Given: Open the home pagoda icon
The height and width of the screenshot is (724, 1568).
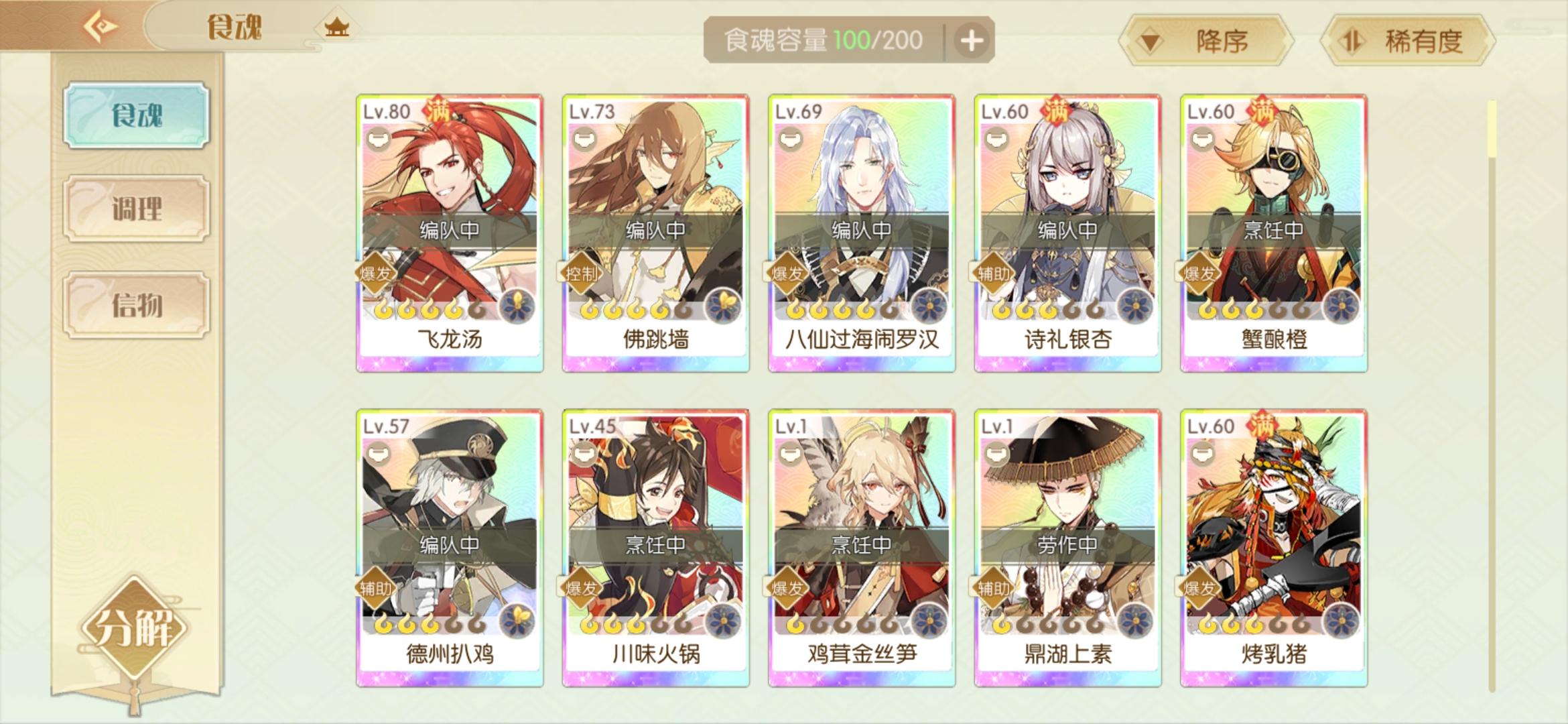Looking at the screenshot, I should [x=336, y=28].
